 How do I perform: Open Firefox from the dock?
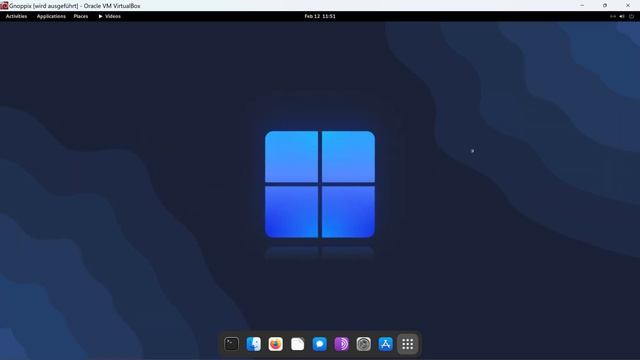pos(276,344)
